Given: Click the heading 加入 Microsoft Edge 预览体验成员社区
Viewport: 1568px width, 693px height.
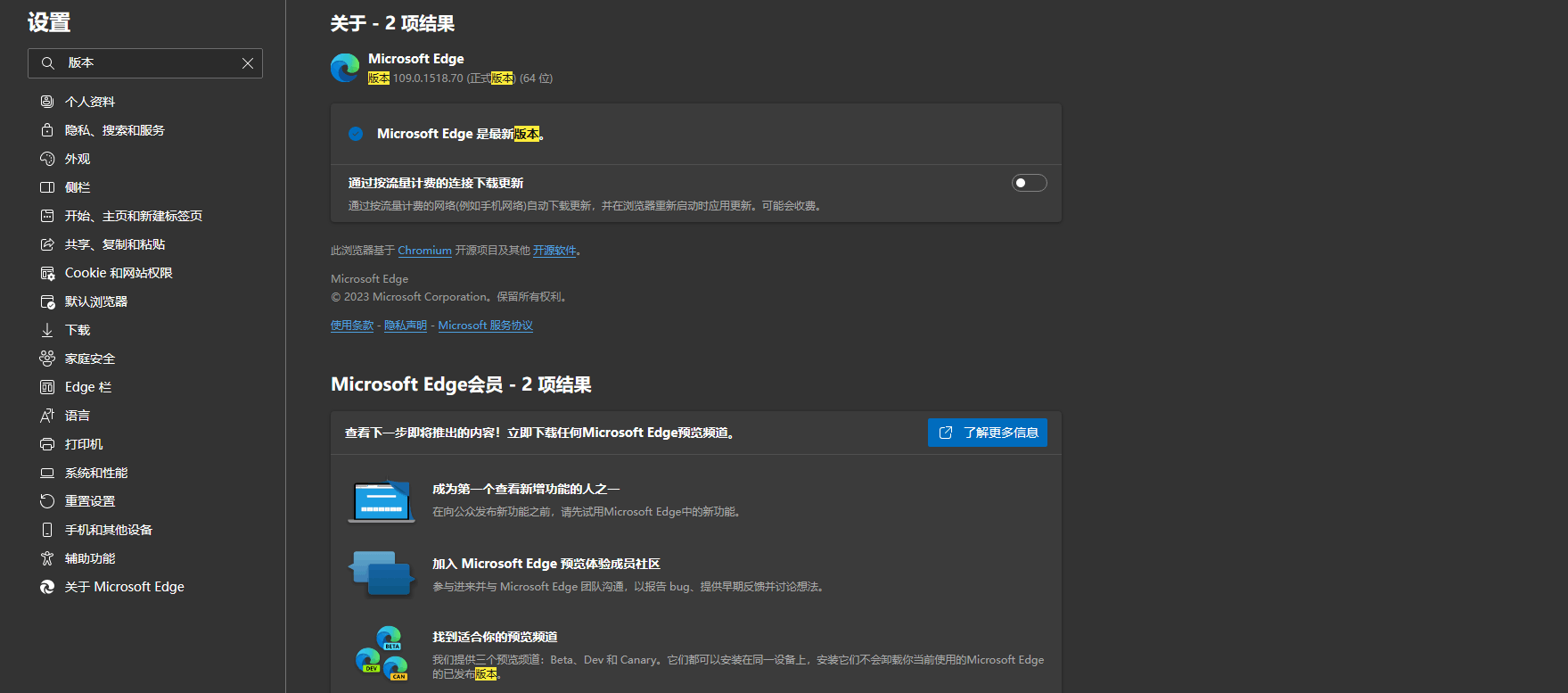Looking at the screenshot, I should pos(546,564).
